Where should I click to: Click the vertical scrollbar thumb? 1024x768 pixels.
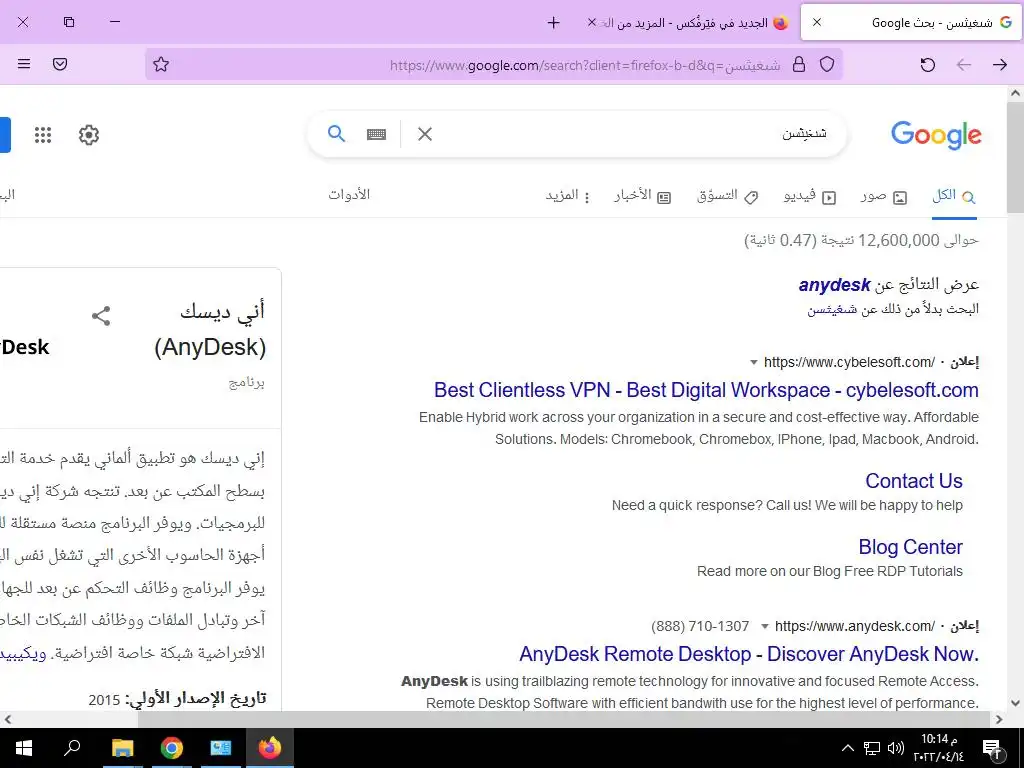click(x=1015, y=157)
